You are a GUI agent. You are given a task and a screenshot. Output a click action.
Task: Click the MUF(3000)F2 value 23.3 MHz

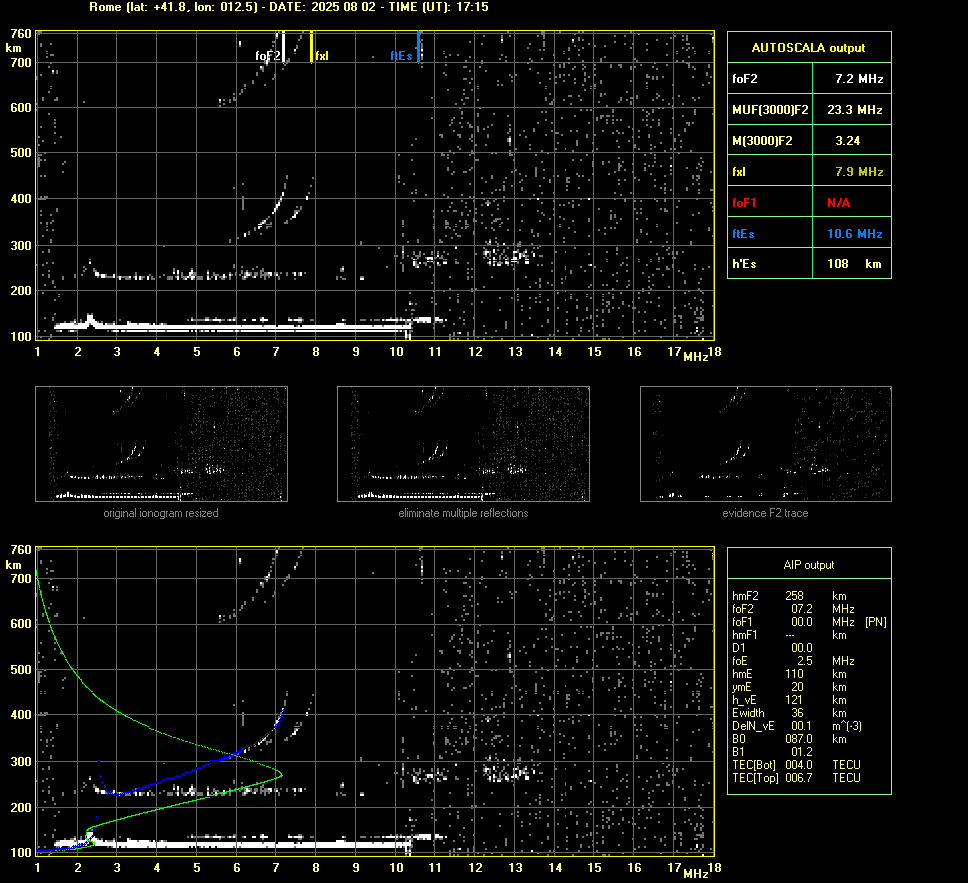[854, 110]
